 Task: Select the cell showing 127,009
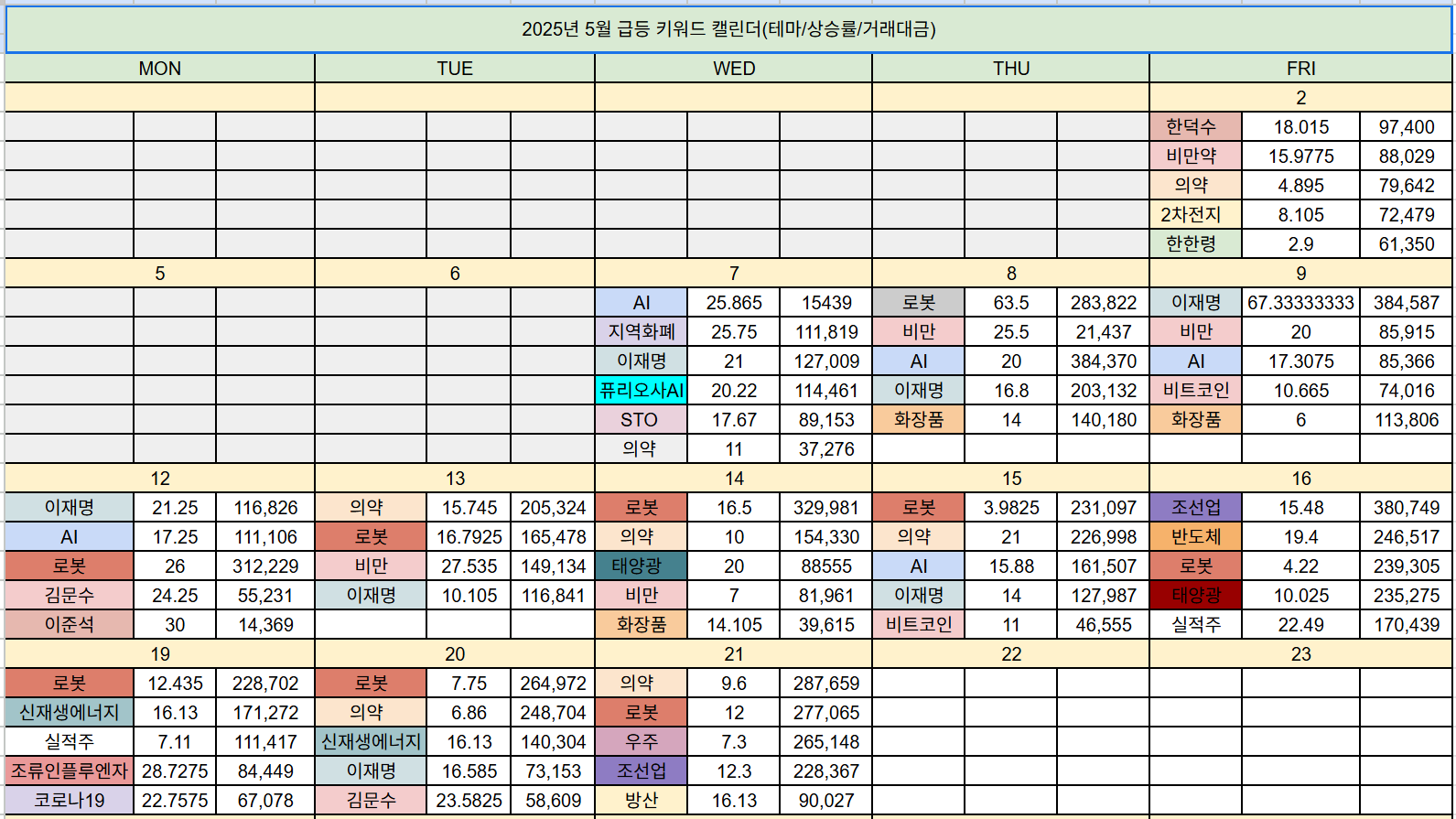[x=826, y=361]
